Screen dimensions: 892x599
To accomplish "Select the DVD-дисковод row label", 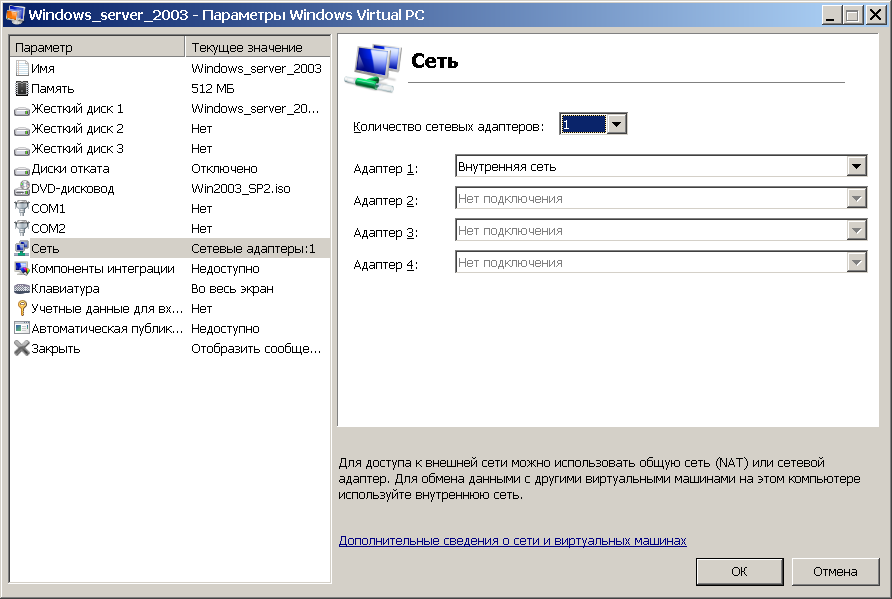I will pos(73,188).
